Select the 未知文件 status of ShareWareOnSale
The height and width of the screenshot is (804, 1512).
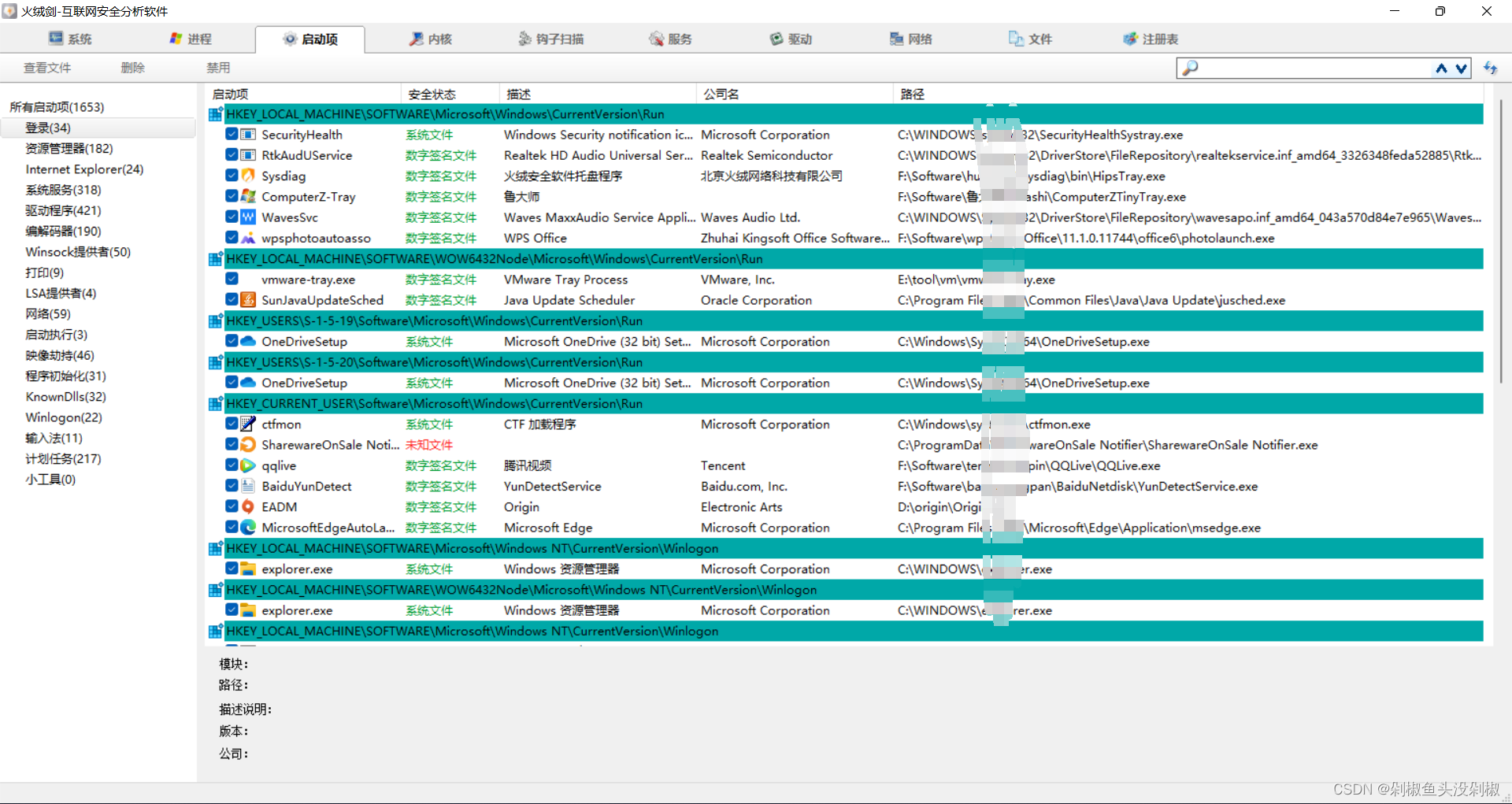tap(429, 445)
